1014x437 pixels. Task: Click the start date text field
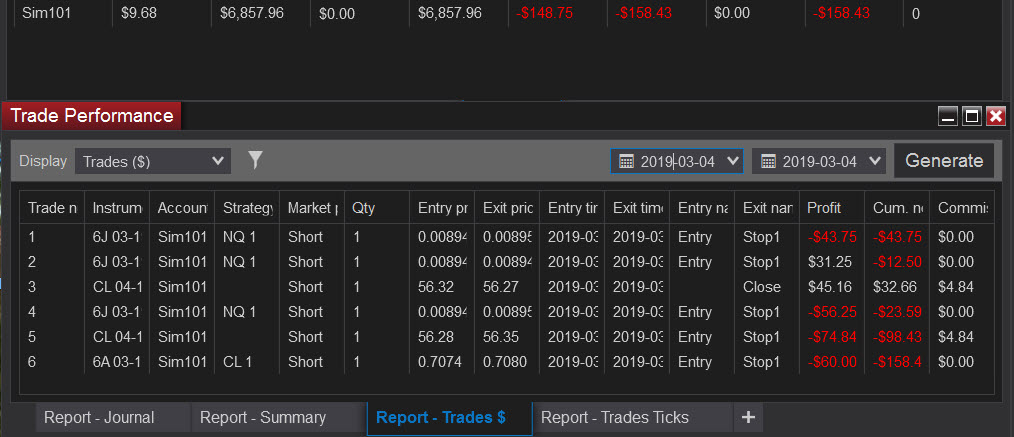678,162
